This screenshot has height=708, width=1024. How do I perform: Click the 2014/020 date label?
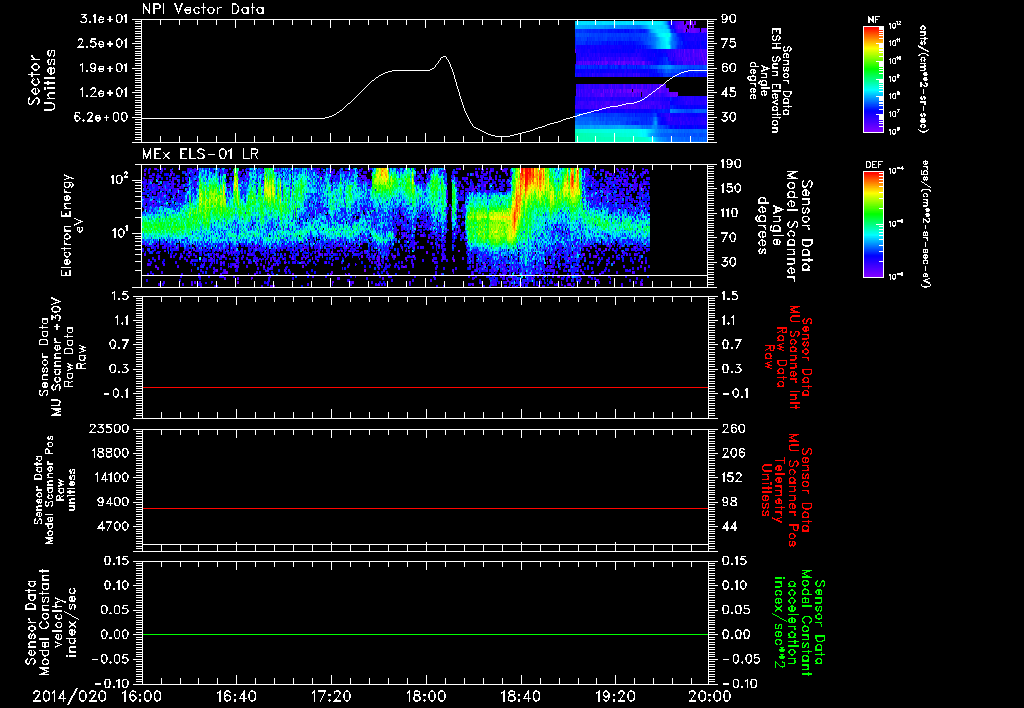pos(69,696)
